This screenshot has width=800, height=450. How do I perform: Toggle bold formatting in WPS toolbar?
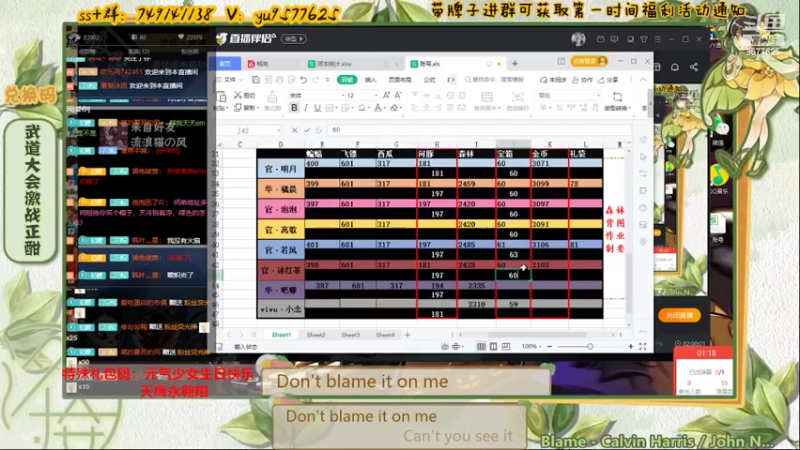pos(294,108)
